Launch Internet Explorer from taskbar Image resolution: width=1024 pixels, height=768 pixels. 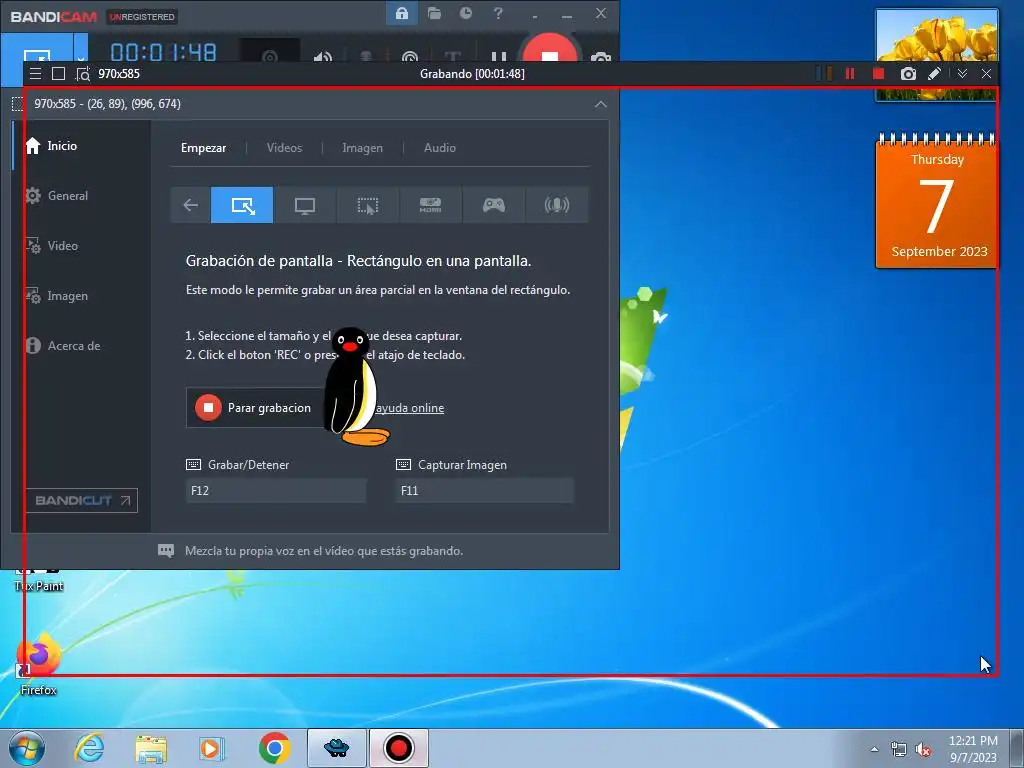tap(89, 748)
